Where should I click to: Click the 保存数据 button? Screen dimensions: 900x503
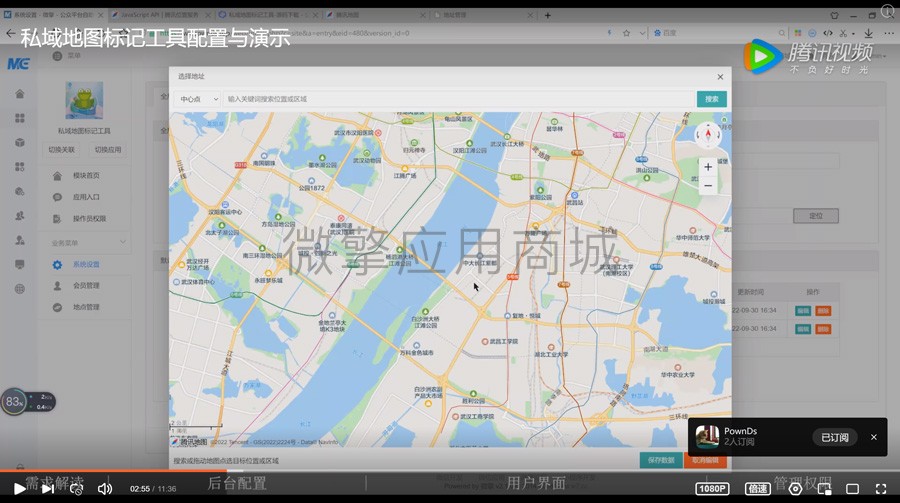coord(661,460)
